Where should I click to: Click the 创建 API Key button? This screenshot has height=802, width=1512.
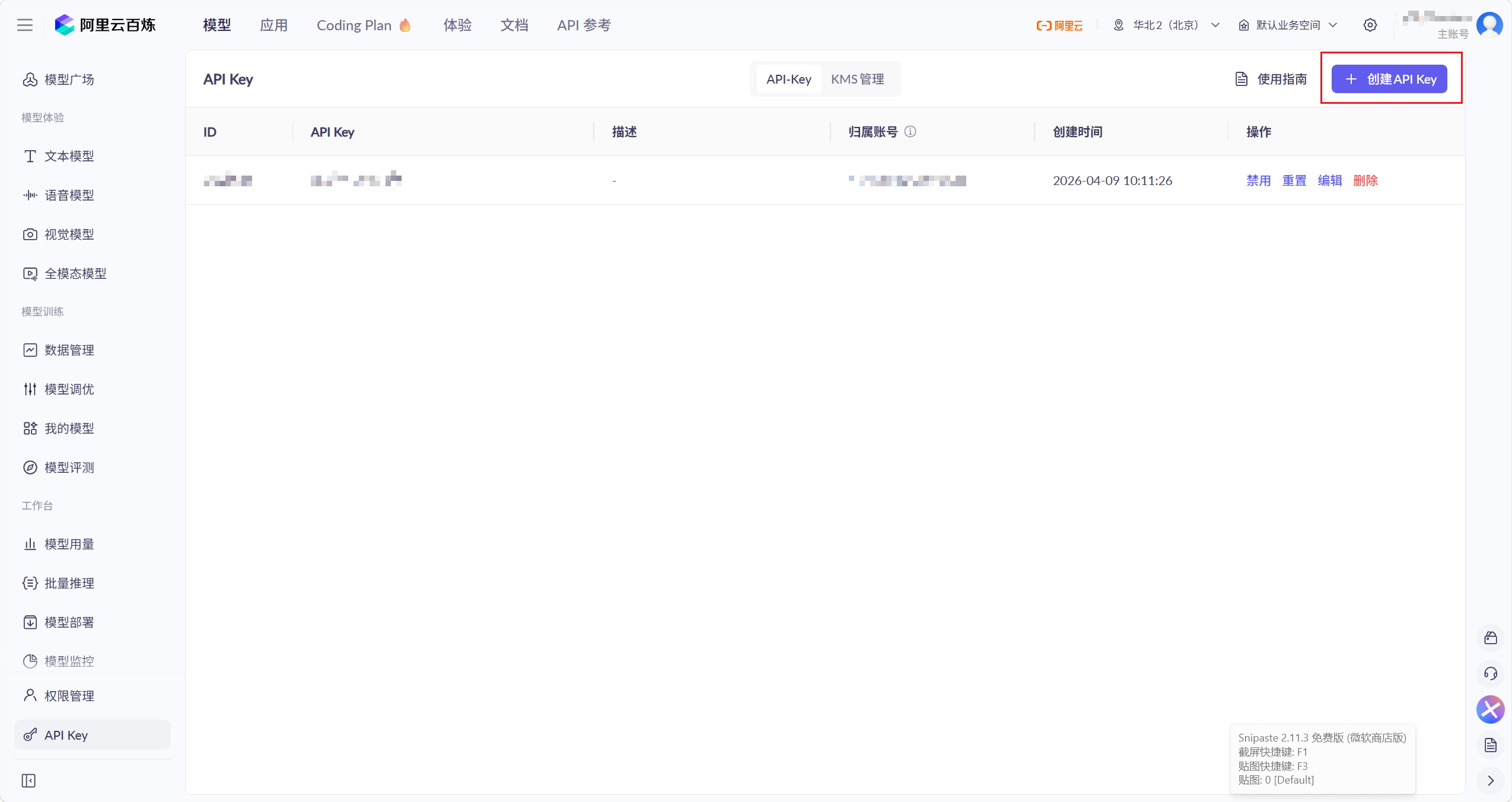click(1389, 79)
